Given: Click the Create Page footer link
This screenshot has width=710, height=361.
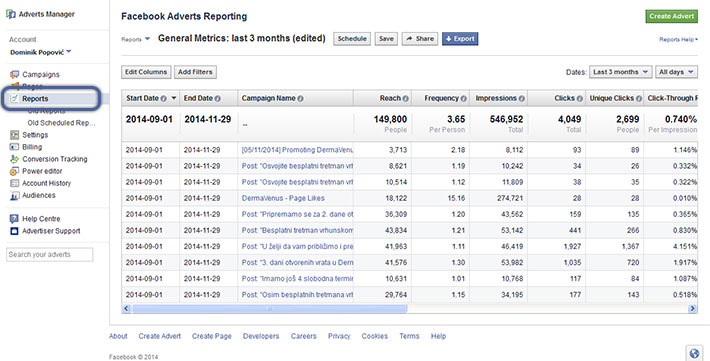Looking at the screenshot, I should coord(211,336).
